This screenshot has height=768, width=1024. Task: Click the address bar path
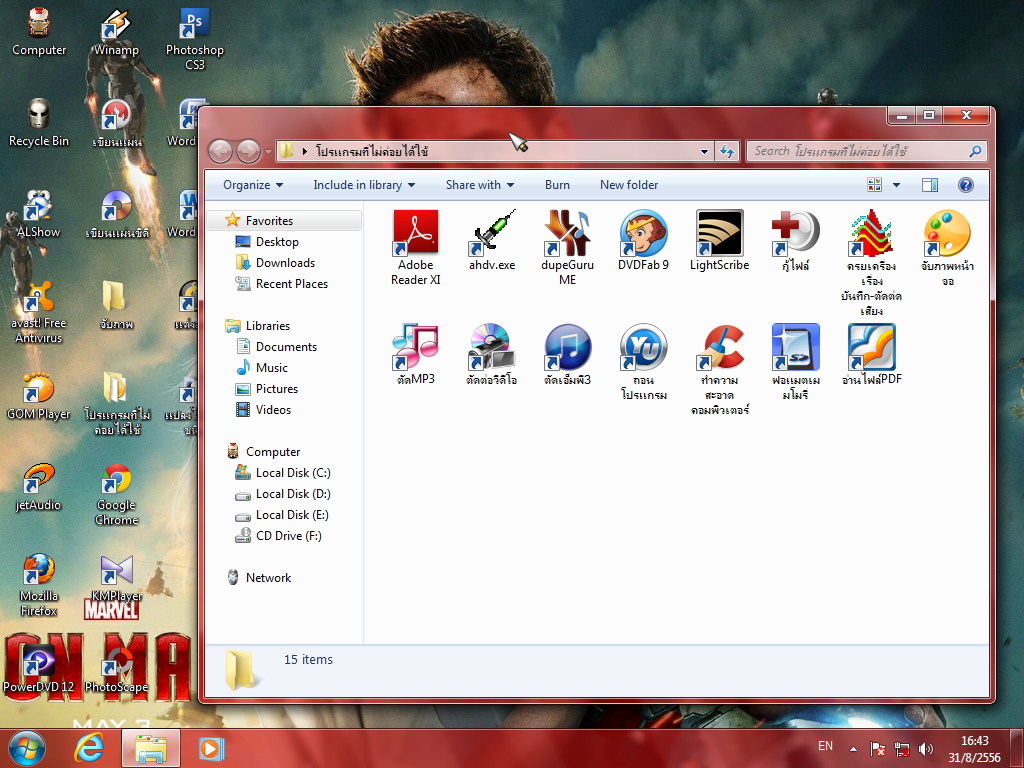tap(372, 152)
